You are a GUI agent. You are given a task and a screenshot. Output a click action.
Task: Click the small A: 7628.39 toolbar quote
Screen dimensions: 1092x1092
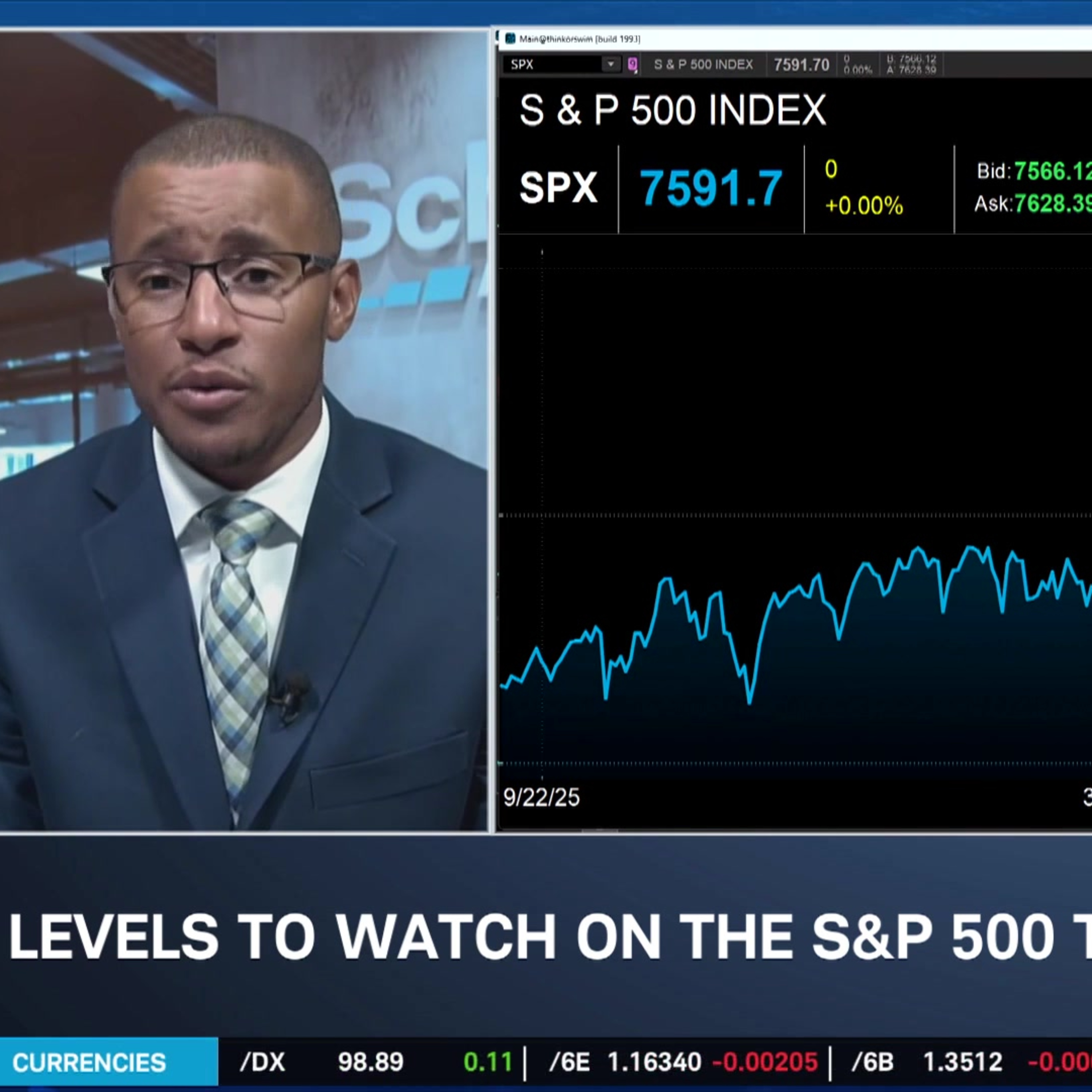coord(911,70)
